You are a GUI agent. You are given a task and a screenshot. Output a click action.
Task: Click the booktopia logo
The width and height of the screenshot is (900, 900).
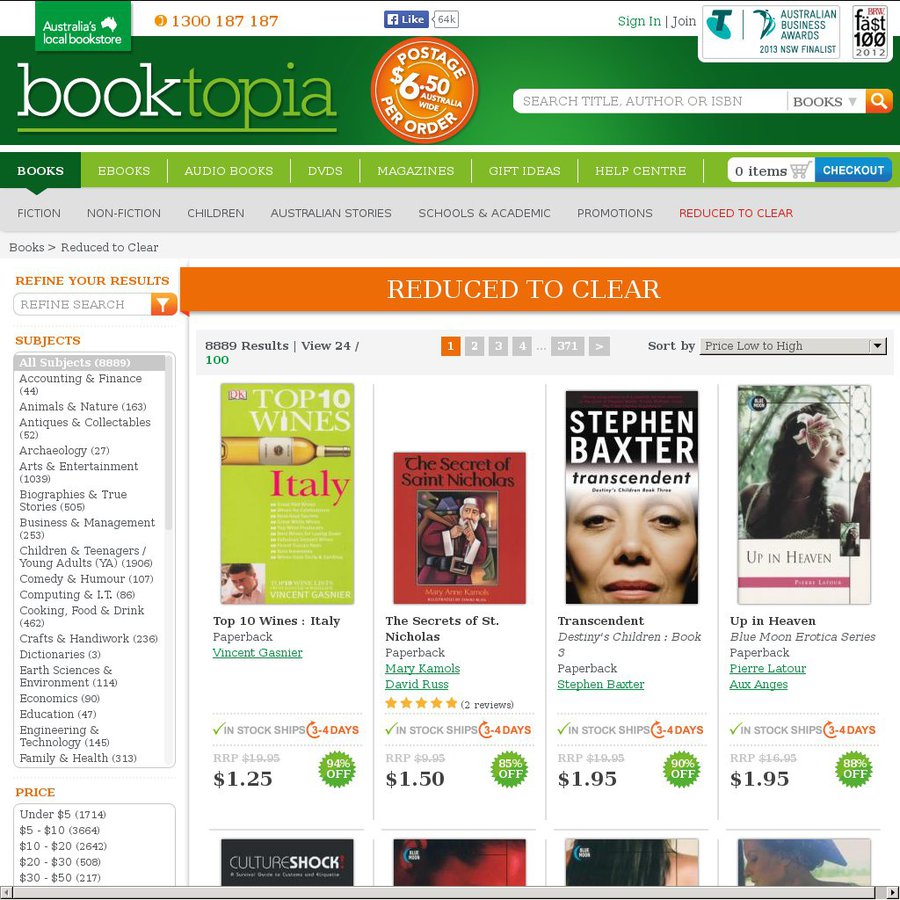point(177,96)
